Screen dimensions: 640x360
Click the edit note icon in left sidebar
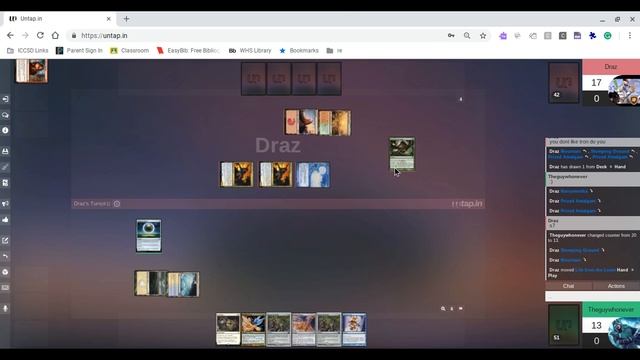click(x=5, y=240)
